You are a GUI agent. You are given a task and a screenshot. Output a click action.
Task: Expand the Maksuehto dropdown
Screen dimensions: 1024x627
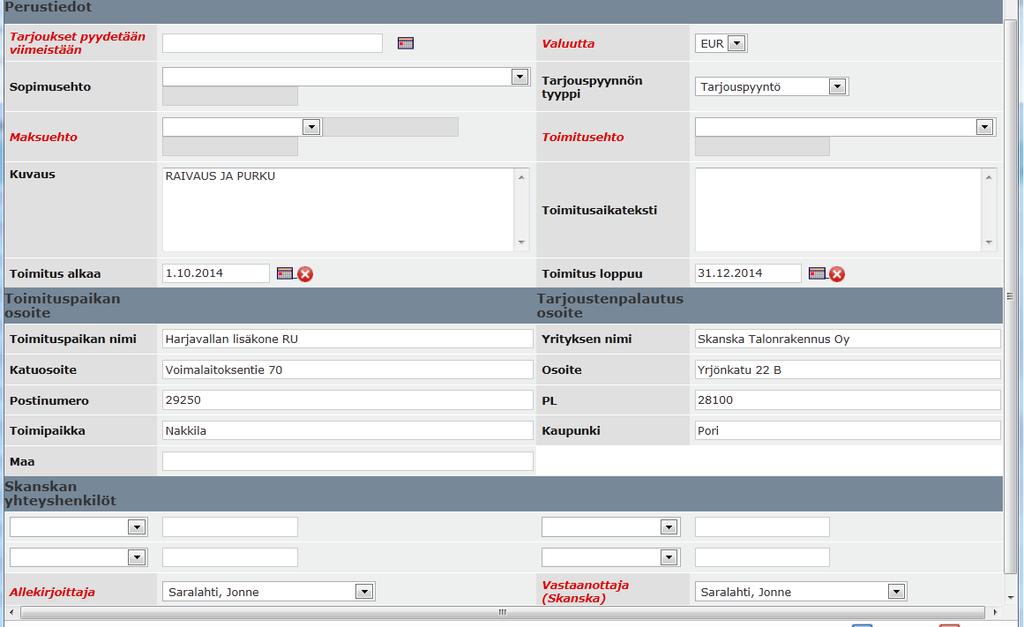[312, 127]
